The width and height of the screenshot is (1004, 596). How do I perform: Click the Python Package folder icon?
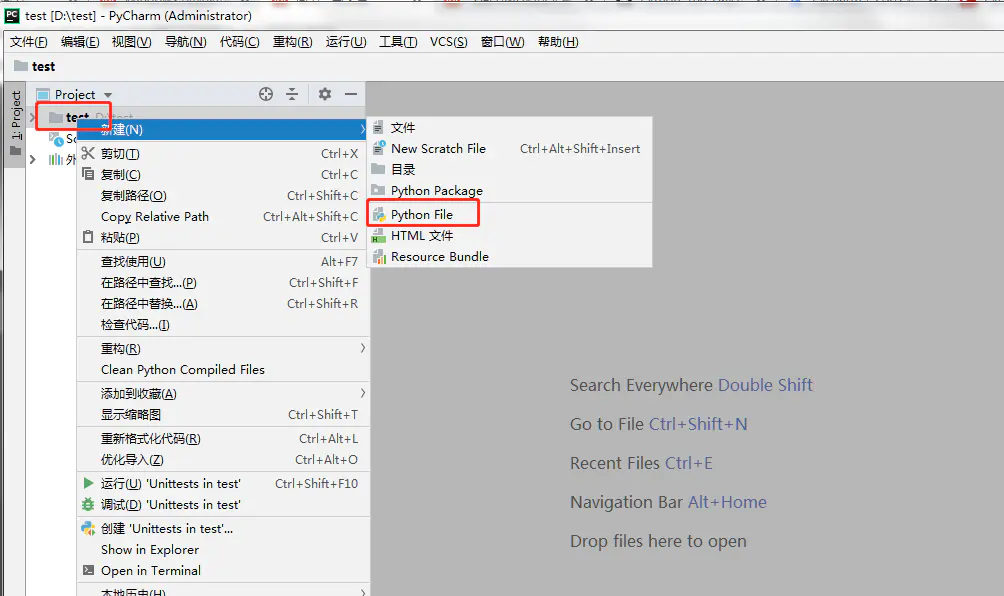pyautogui.click(x=378, y=190)
